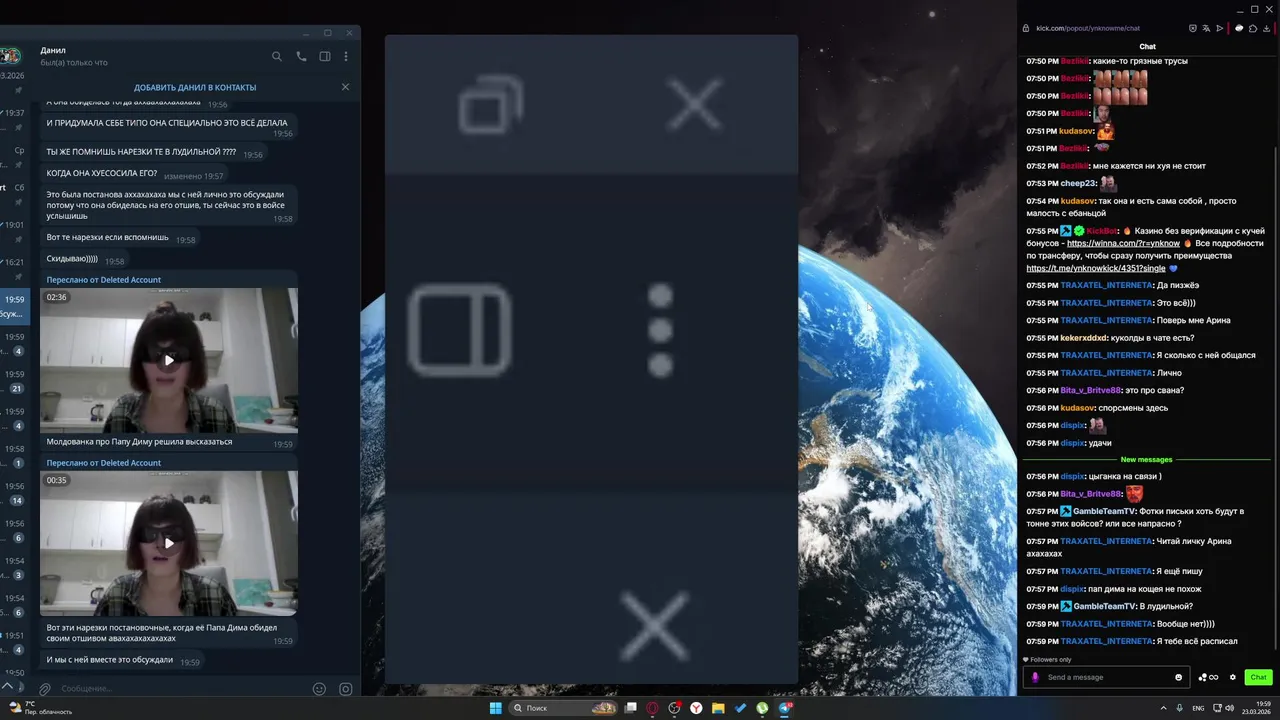
Task: Open Kick channel points infinity icon
Action: tap(1209, 677)
